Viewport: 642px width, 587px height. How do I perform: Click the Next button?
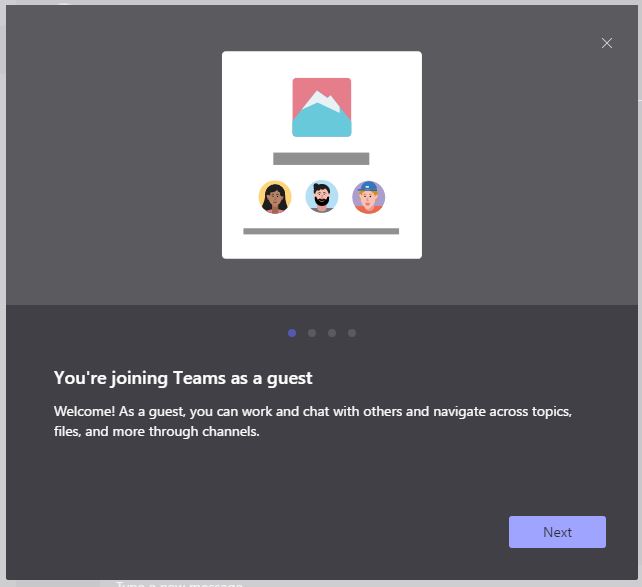[x=557, y=532]
